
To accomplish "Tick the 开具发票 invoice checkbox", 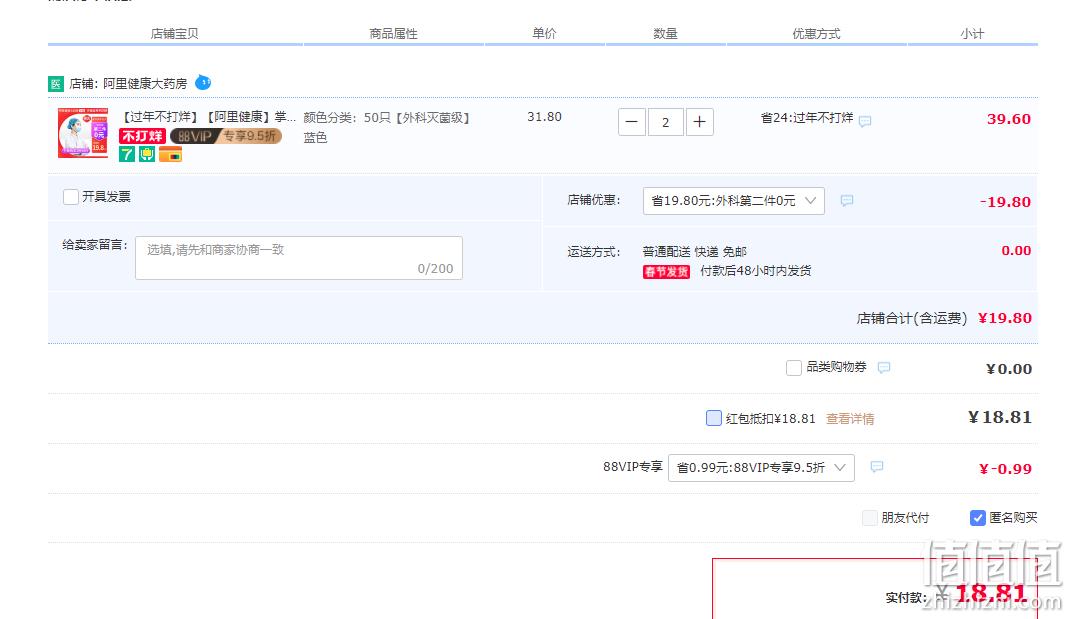I will coord(70,197).
